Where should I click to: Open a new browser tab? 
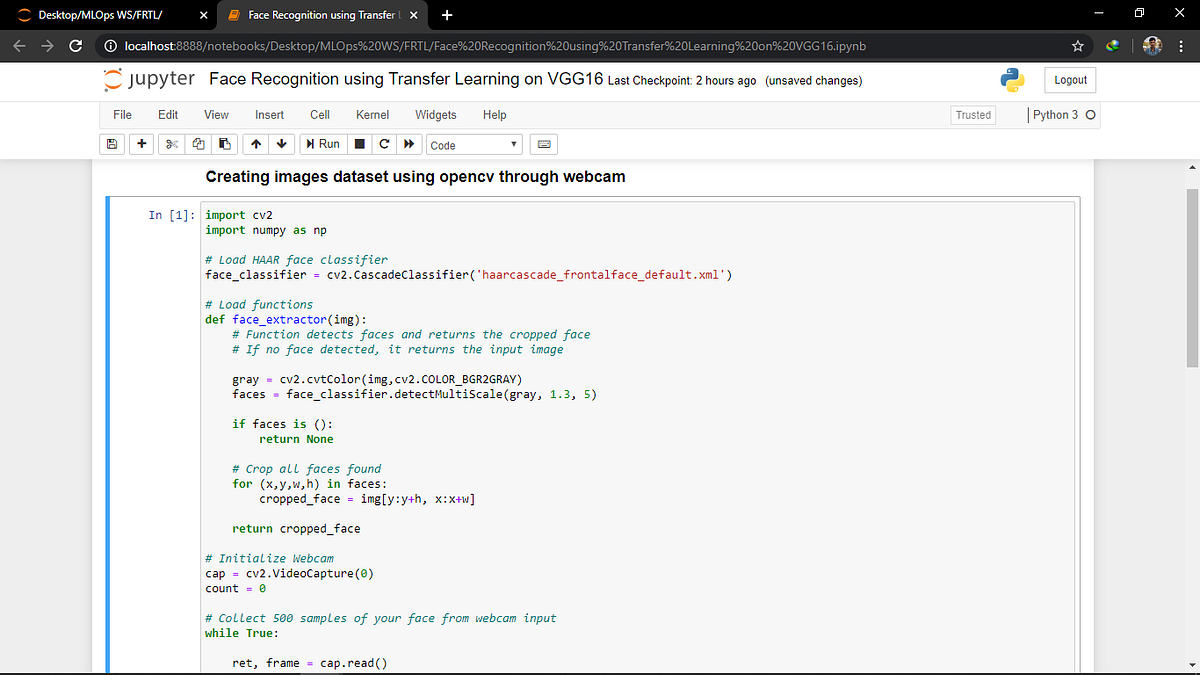click(446, 15)
